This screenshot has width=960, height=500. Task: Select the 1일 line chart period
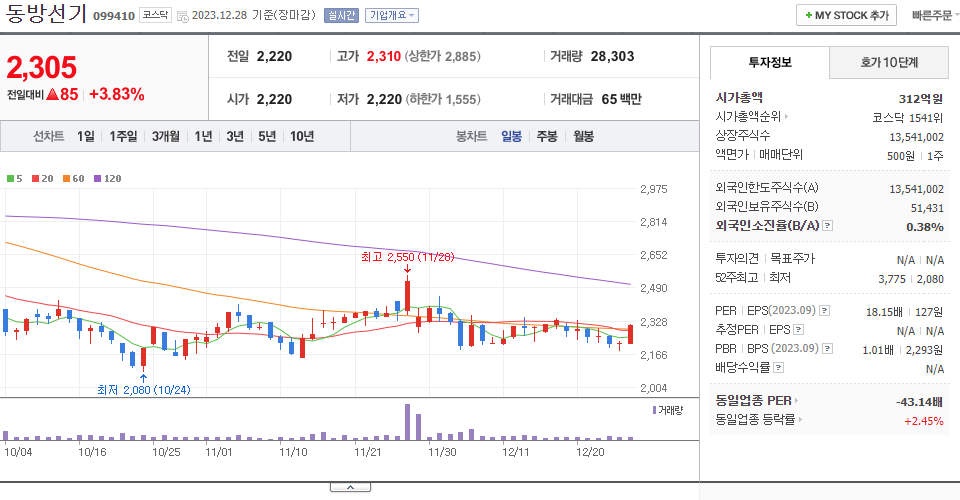pyautogui.click(x=86, y=136)
